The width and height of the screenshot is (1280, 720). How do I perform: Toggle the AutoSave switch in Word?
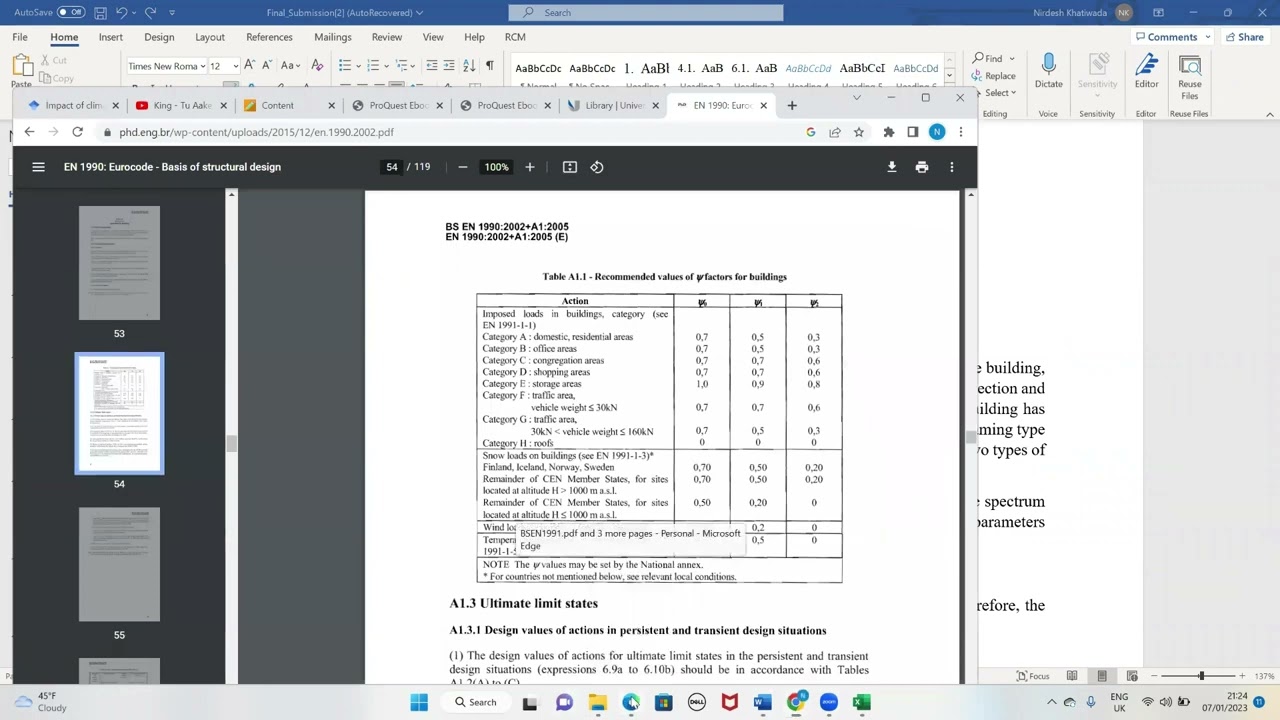coord(70,12)
